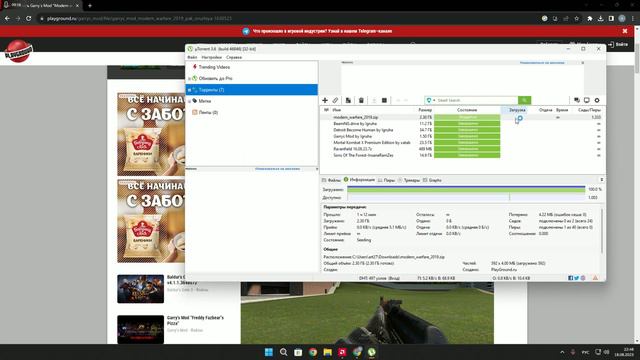Reload the page in the browser
The width and height of the screenshot is (640, 360).
pos(29,18)
